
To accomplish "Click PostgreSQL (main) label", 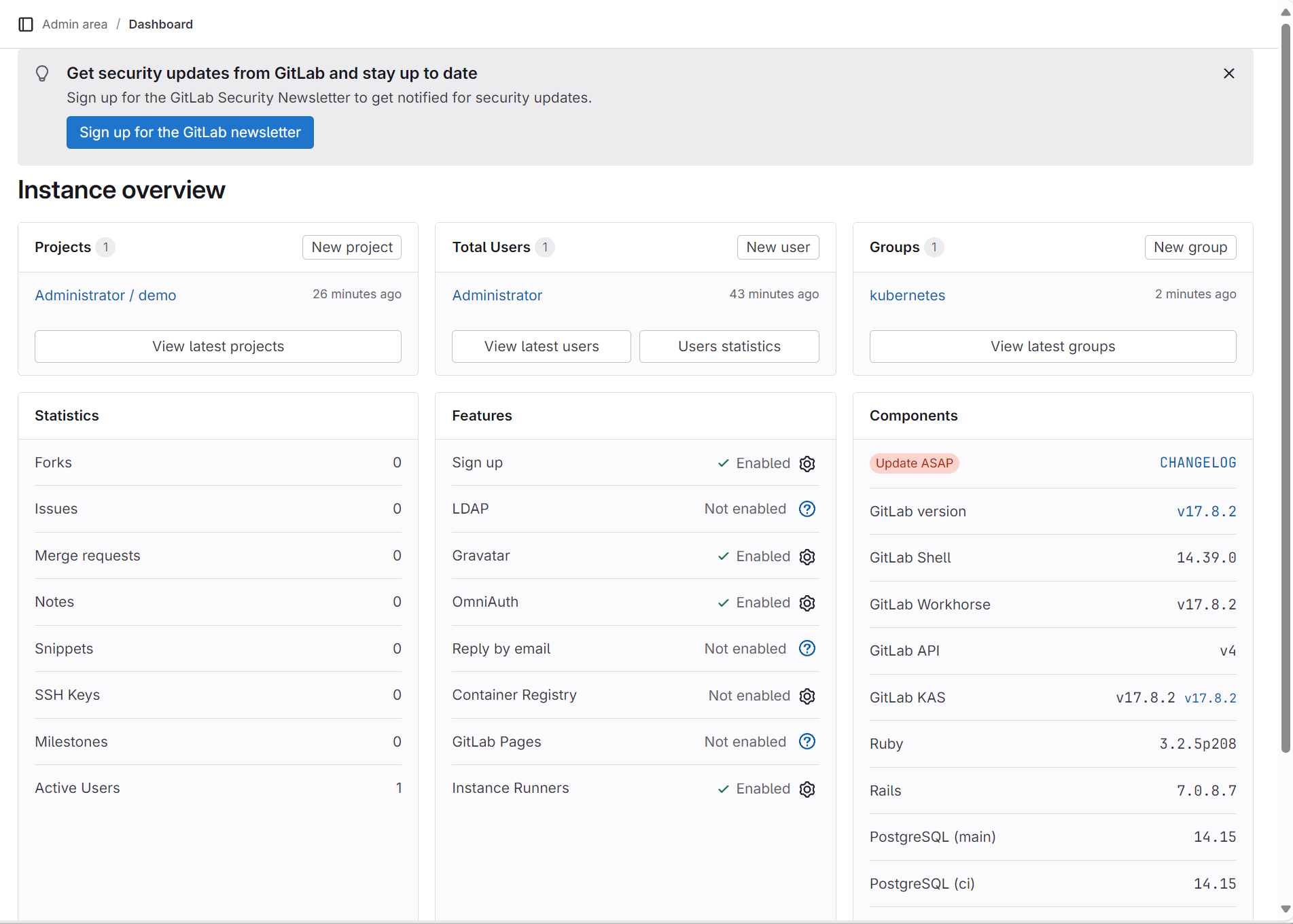I will 933,837.
